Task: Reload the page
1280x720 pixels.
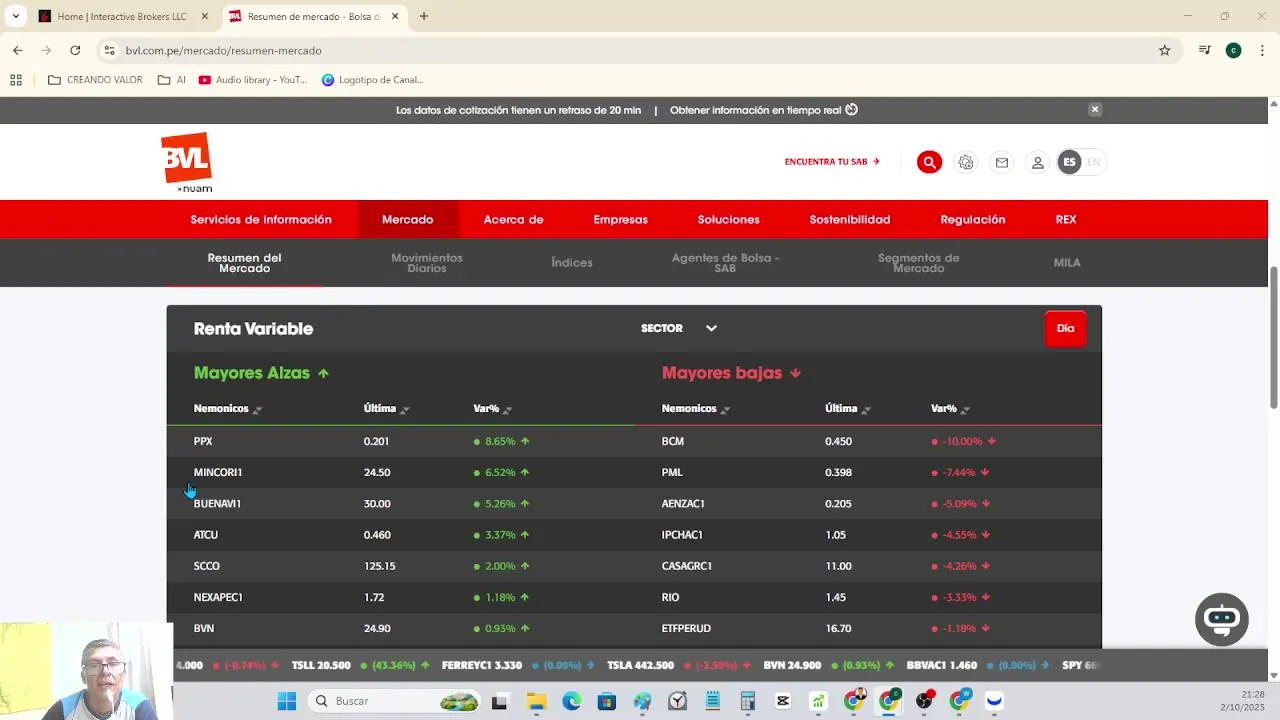Action: point(75,50)
